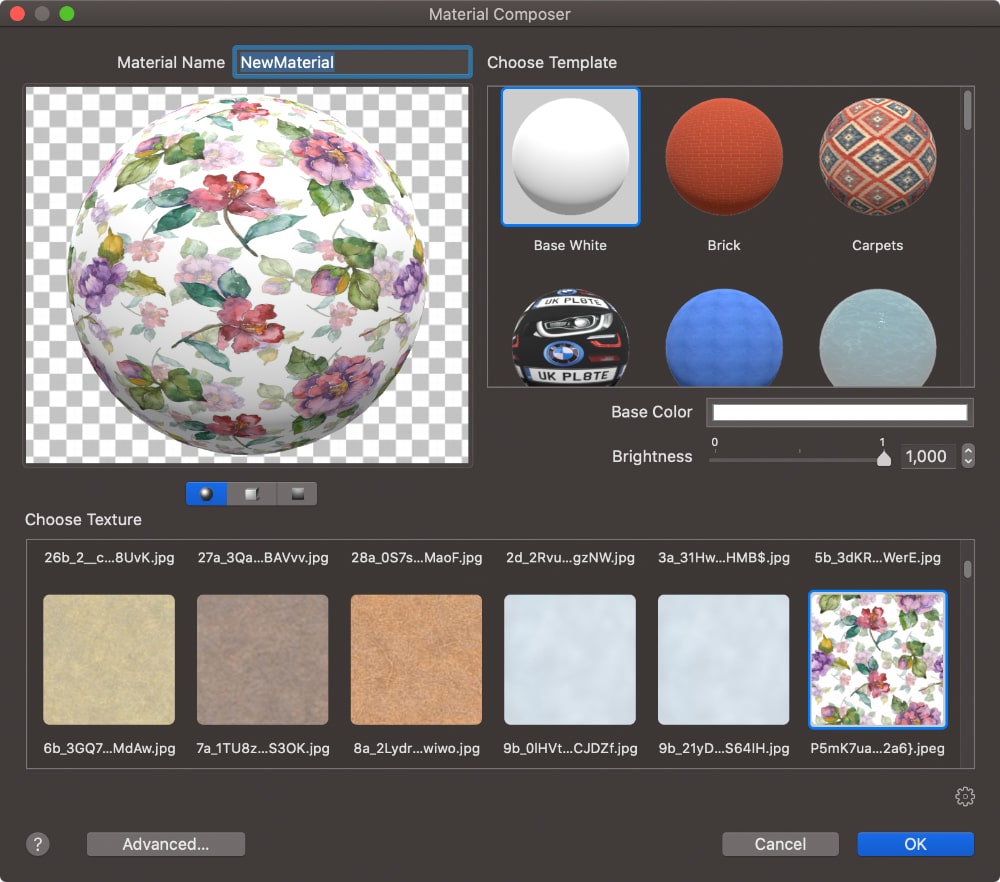This screenshot has width=1000, height=882.
Task: Edit the Material Name field
Action: click(351, 61)
